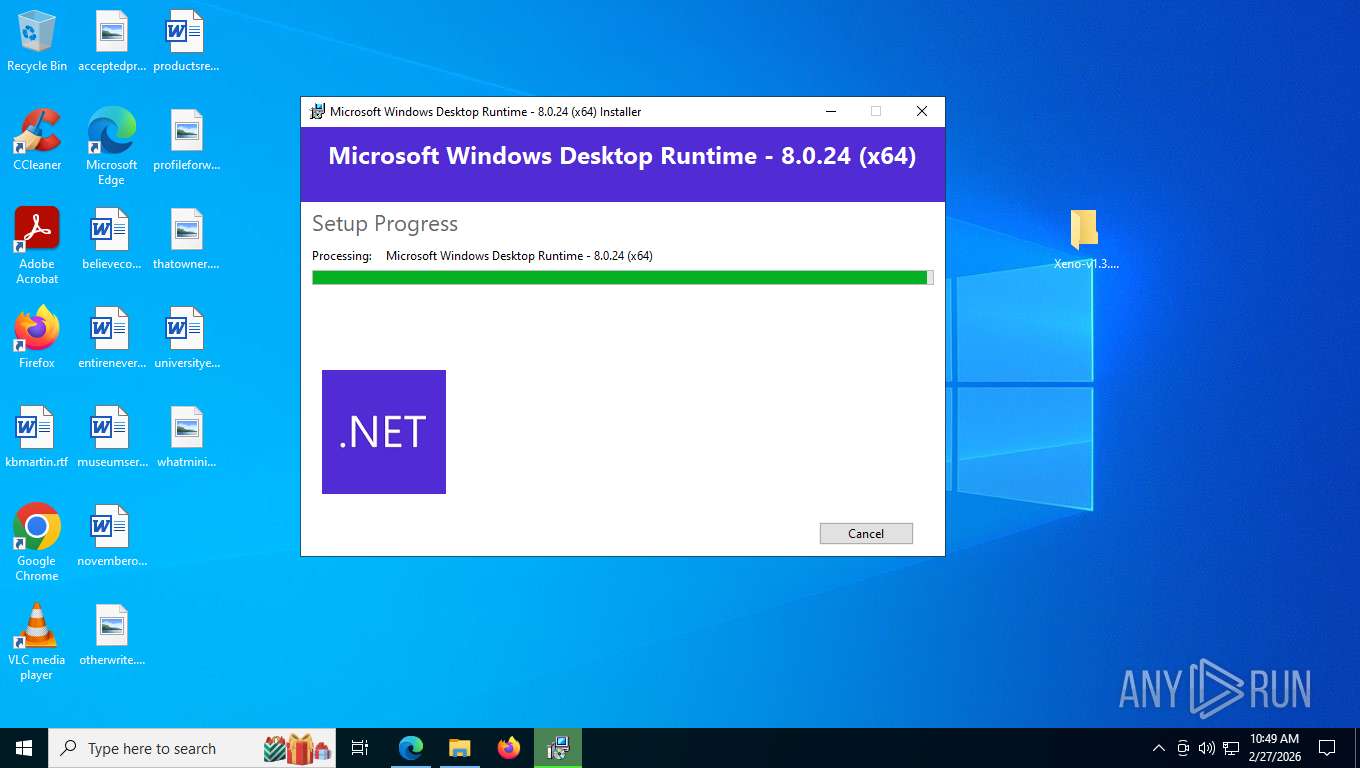1360x768 pixels.
Task: Select the kbmartin.rtf file icon
Action: click(37, 437)
